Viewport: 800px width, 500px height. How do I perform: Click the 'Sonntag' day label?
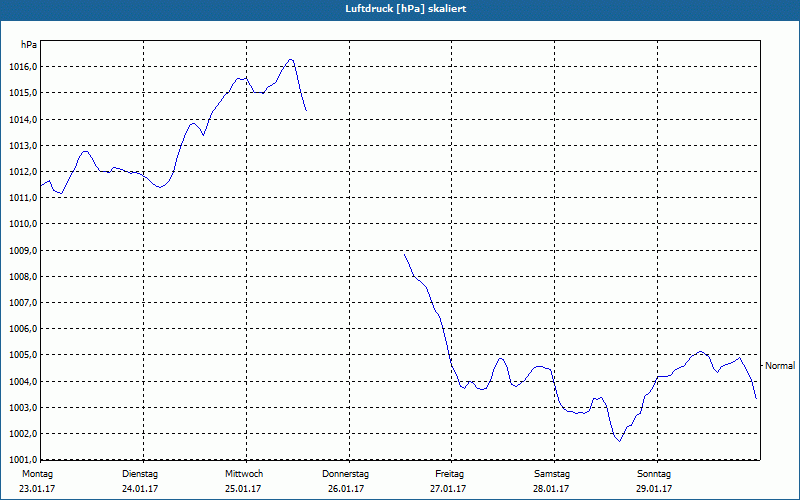(x=654, y=474)
